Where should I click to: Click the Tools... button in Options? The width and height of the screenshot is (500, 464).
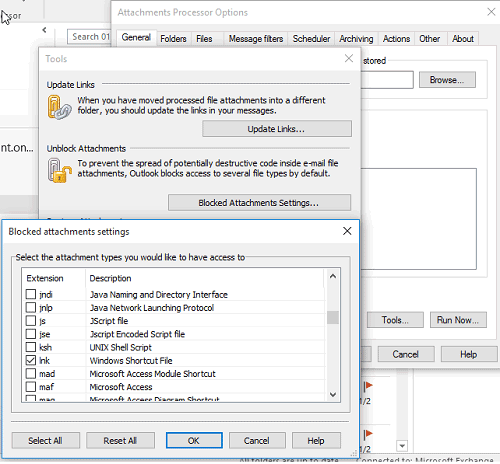pos(395,320)
